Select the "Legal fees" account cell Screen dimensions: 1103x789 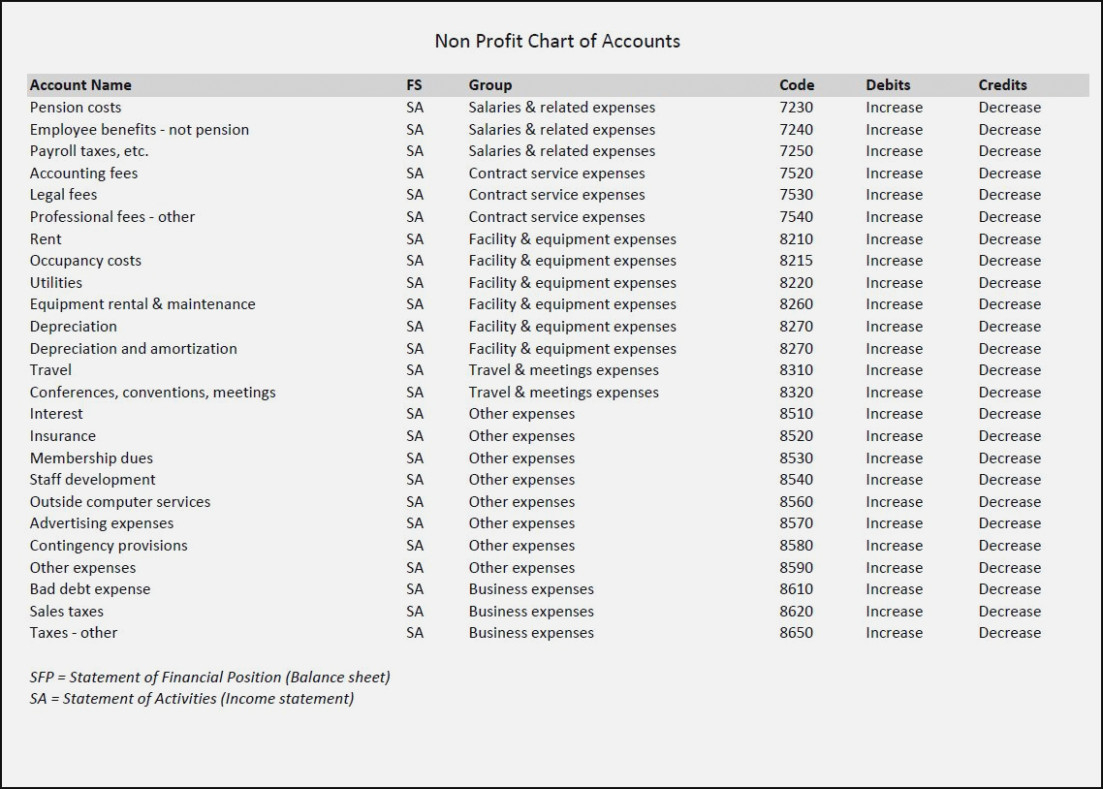click(63, 194)
